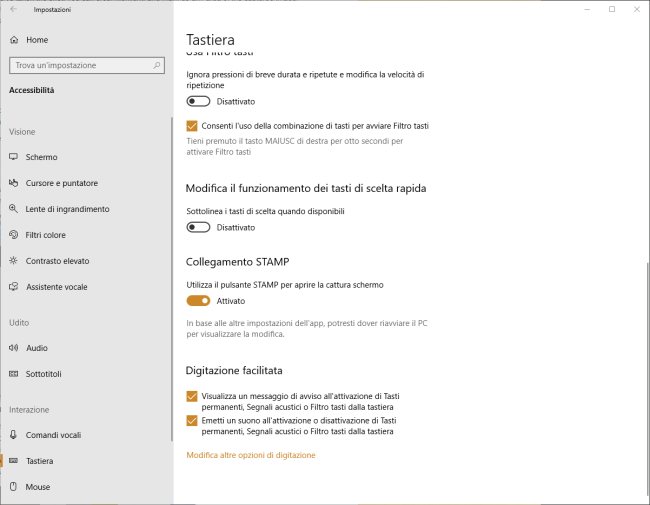
Task: Select the Cursore e puntatore icon
Action: coord(14,183)
